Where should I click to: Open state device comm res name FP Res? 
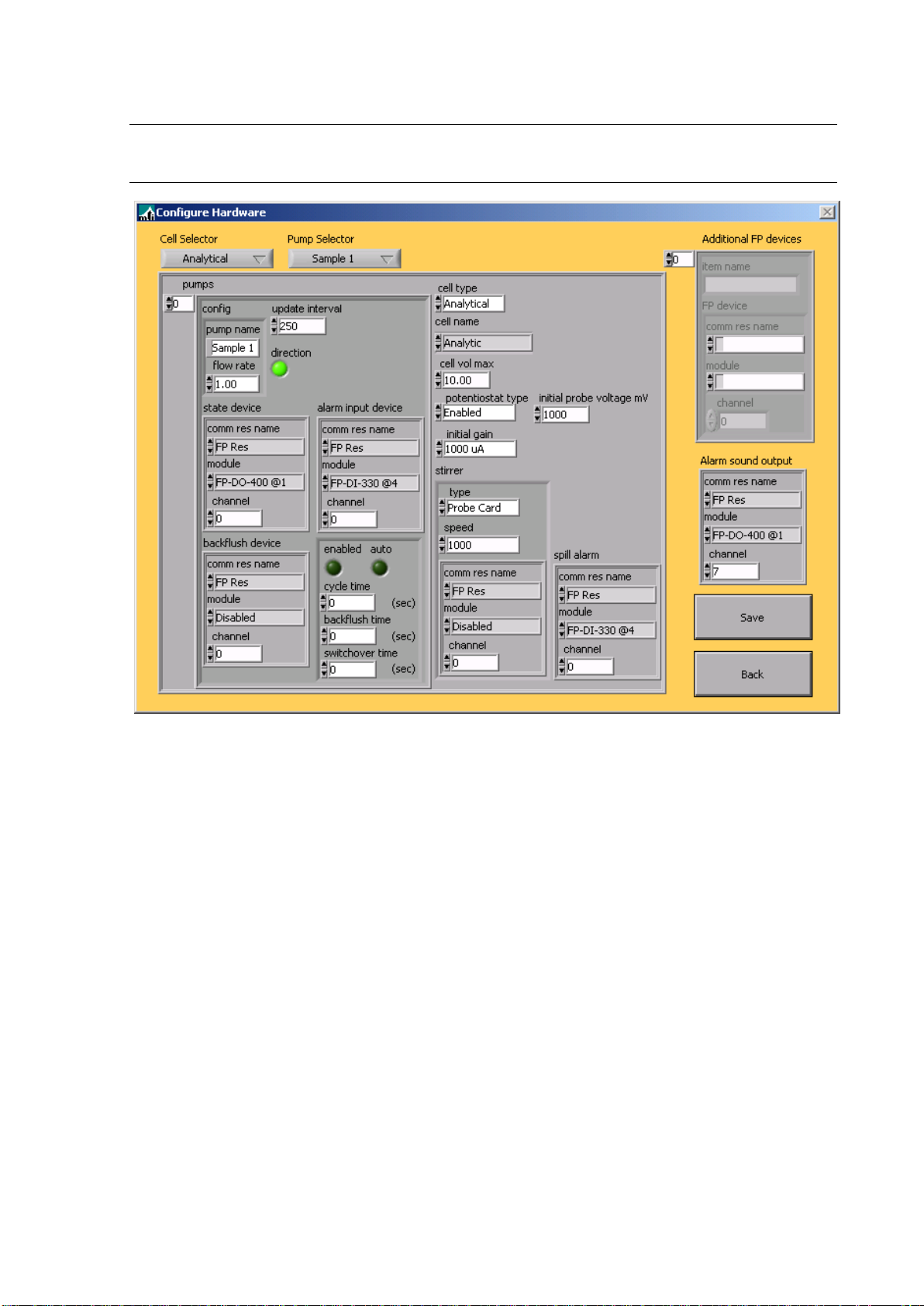coord(259,446)
